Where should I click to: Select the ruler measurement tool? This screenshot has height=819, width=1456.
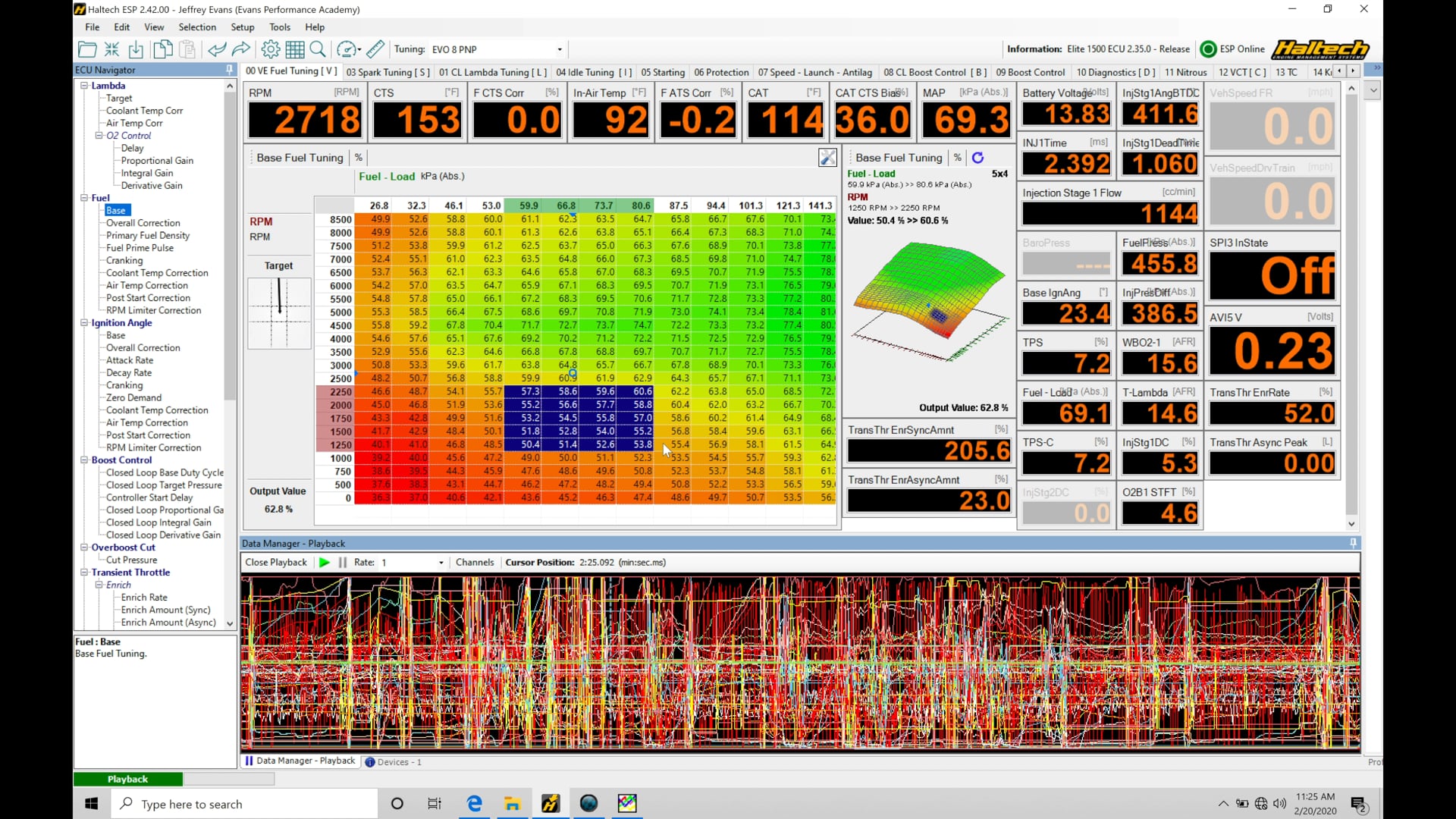[375, 49]
